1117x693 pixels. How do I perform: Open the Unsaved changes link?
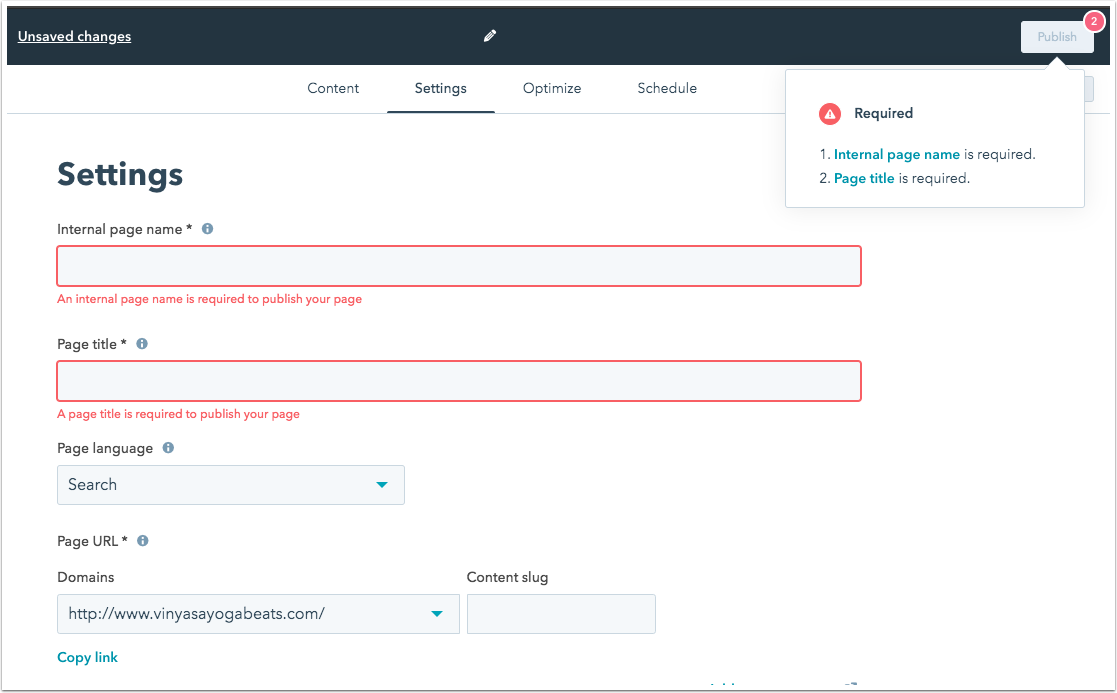click(74, 36)
